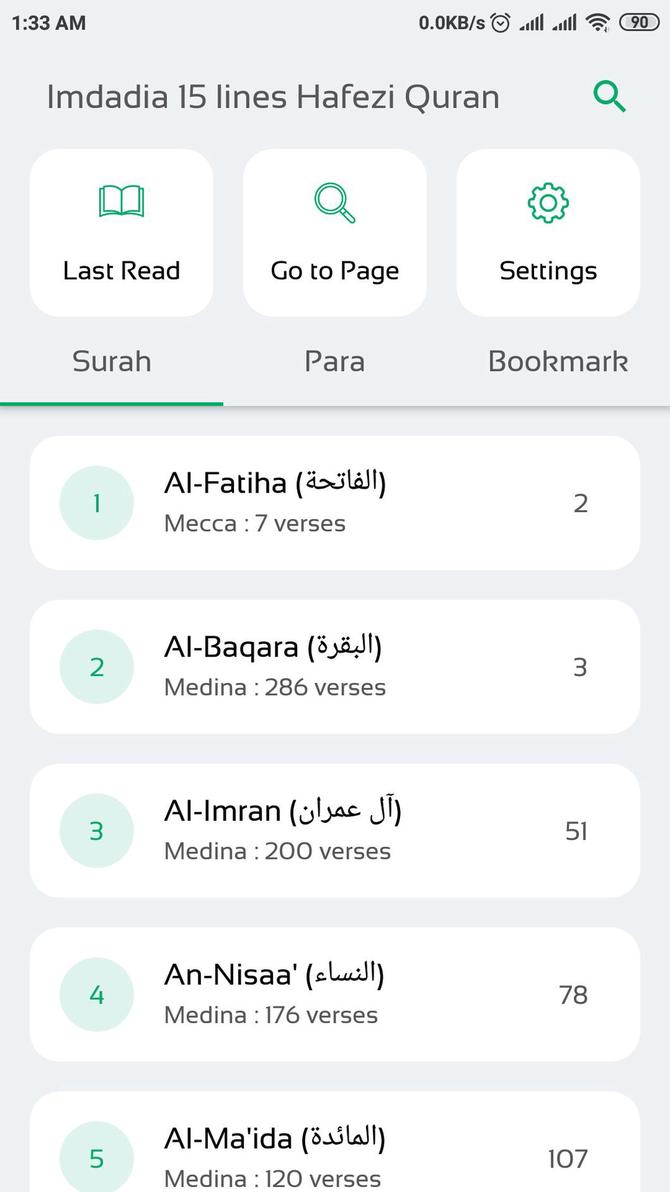Tap the number badge for Al-Fatiha
The height and width of the screenshot is (1192, 670).
coord(97,503)
